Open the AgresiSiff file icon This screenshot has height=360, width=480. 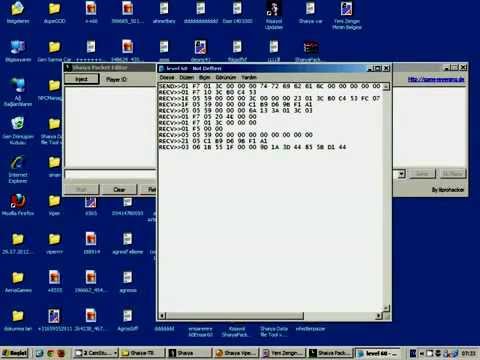pos(127,320)
